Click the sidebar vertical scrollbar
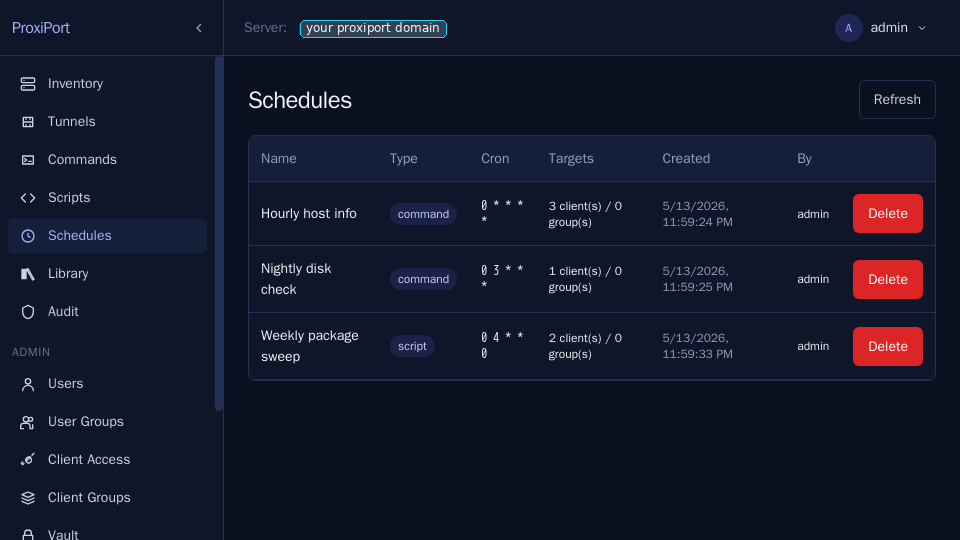Screen dimensions: 960x540 [219, 233]
